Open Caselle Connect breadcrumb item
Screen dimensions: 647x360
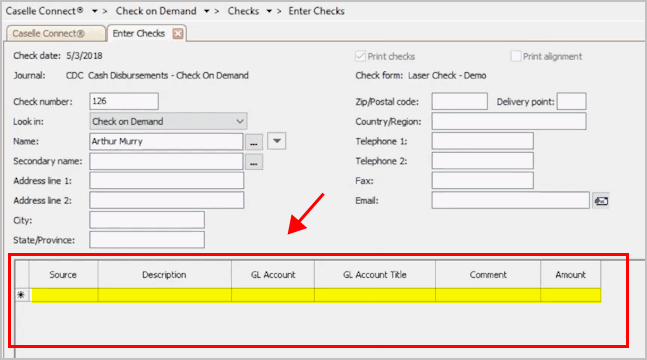coord(45,11)
